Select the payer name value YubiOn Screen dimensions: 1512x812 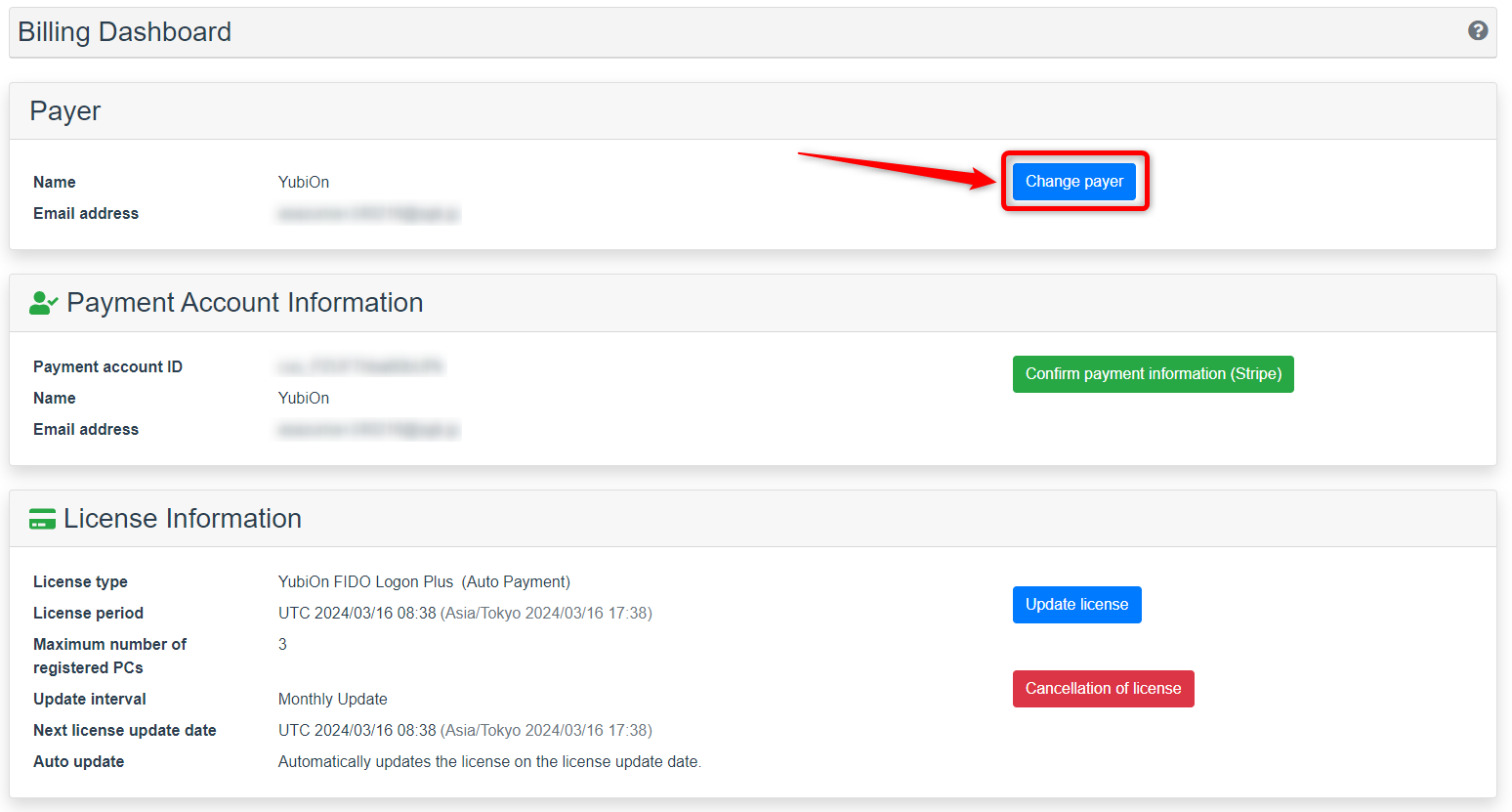click(304, 183)
